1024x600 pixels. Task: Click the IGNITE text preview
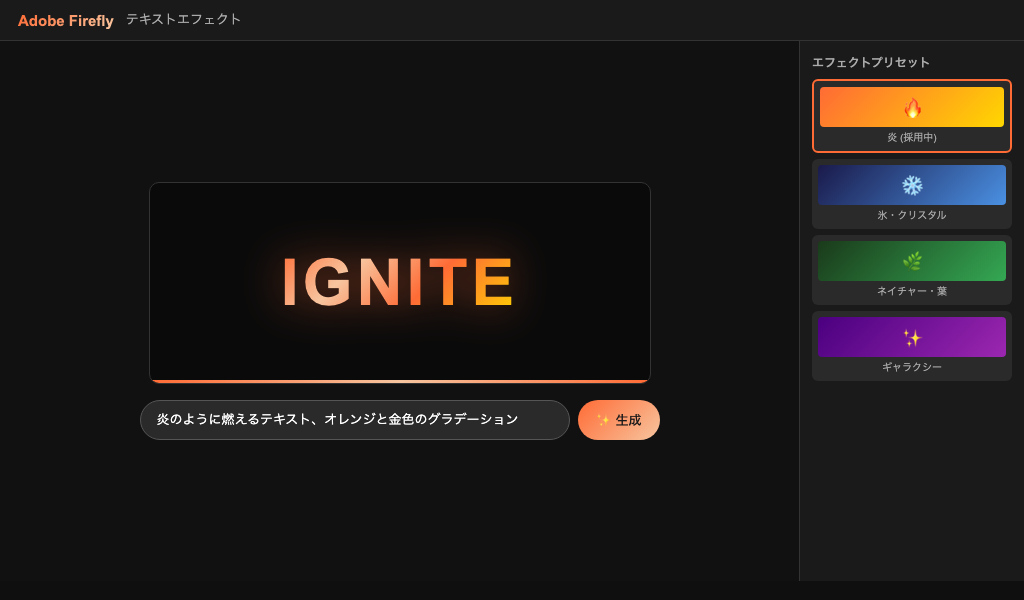pos(398,280)
